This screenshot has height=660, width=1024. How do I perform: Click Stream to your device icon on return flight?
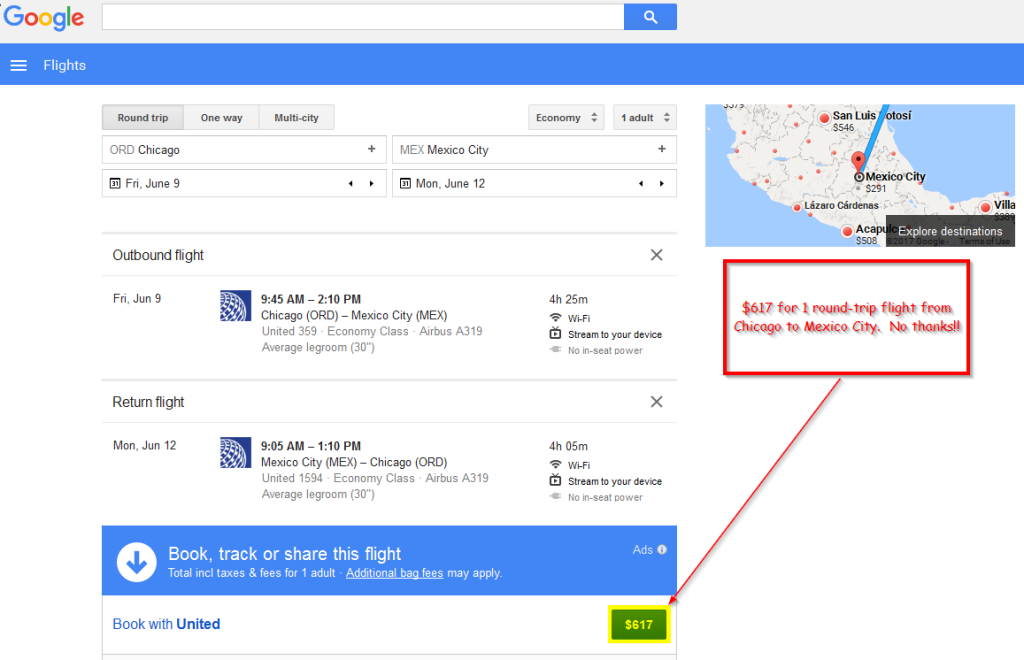pyautogui.click(x=555, y=480)
